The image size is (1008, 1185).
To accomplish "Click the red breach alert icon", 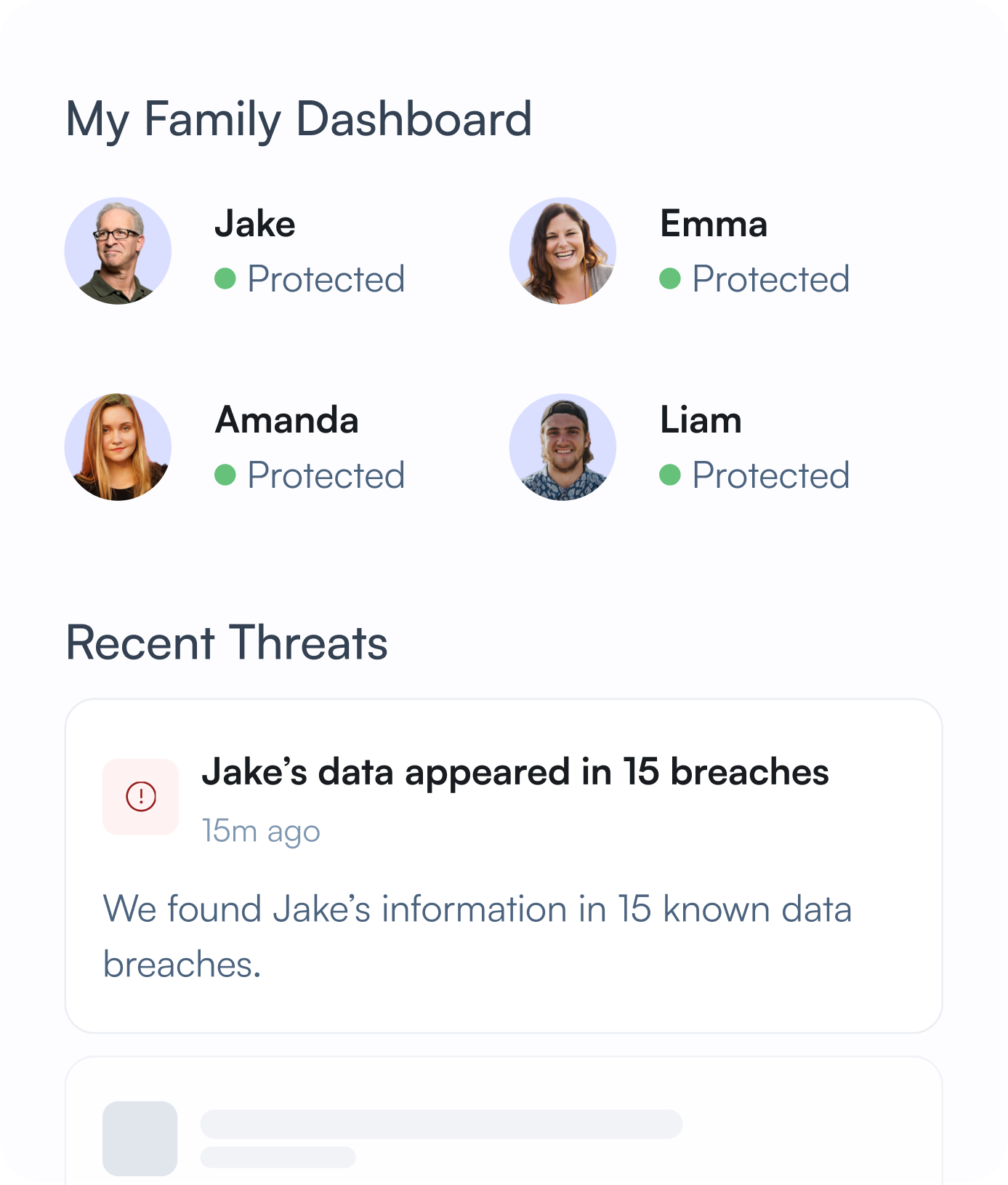I will [140, 796].
